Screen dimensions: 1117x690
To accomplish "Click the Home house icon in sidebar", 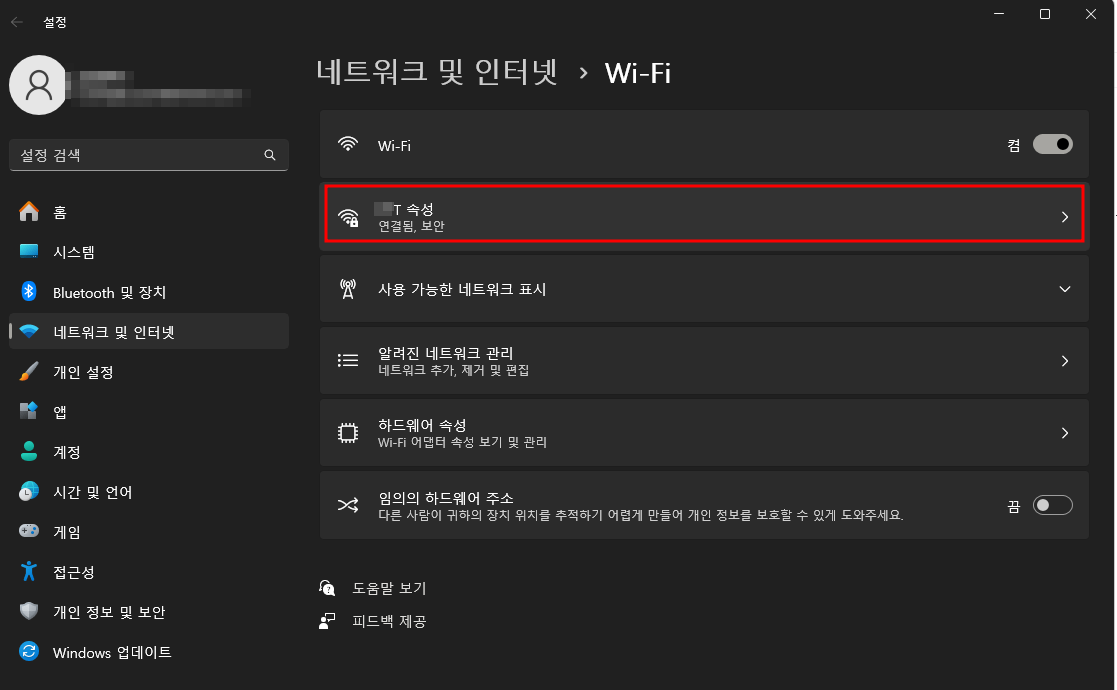I will [x=28, y=211].
